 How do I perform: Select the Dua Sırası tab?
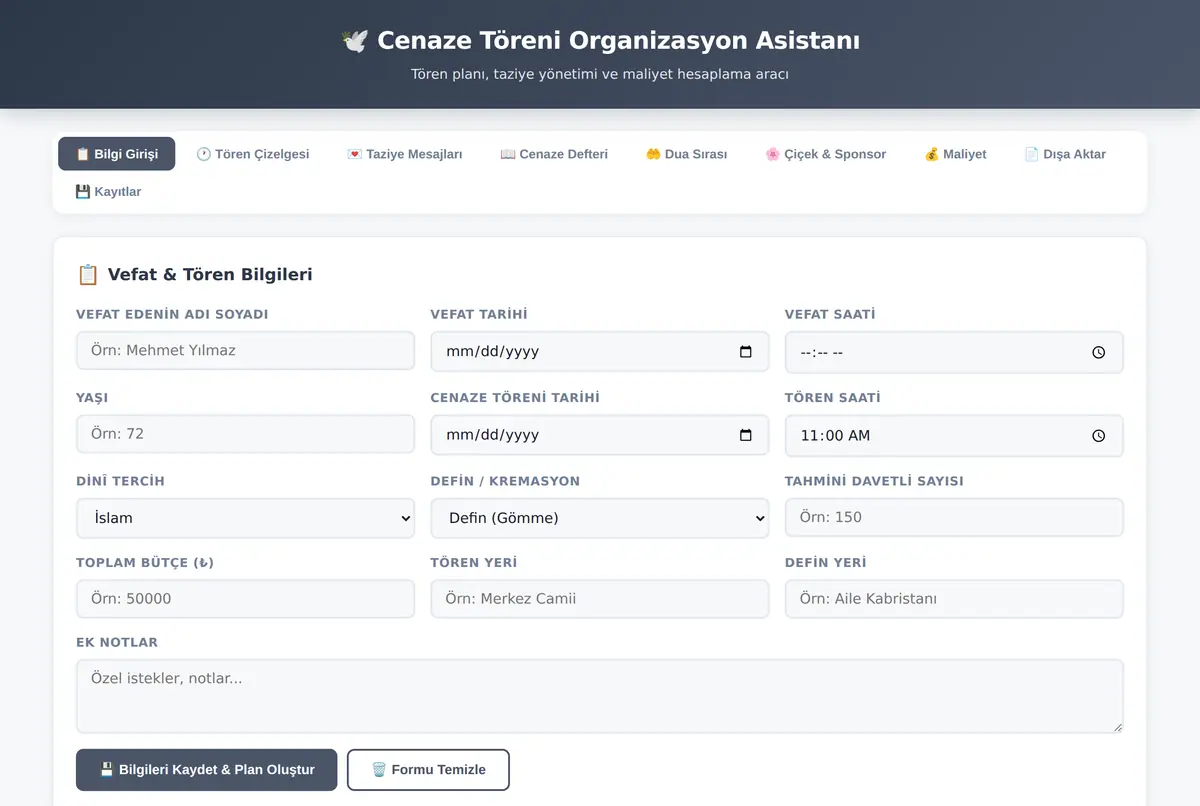(686, 154)
